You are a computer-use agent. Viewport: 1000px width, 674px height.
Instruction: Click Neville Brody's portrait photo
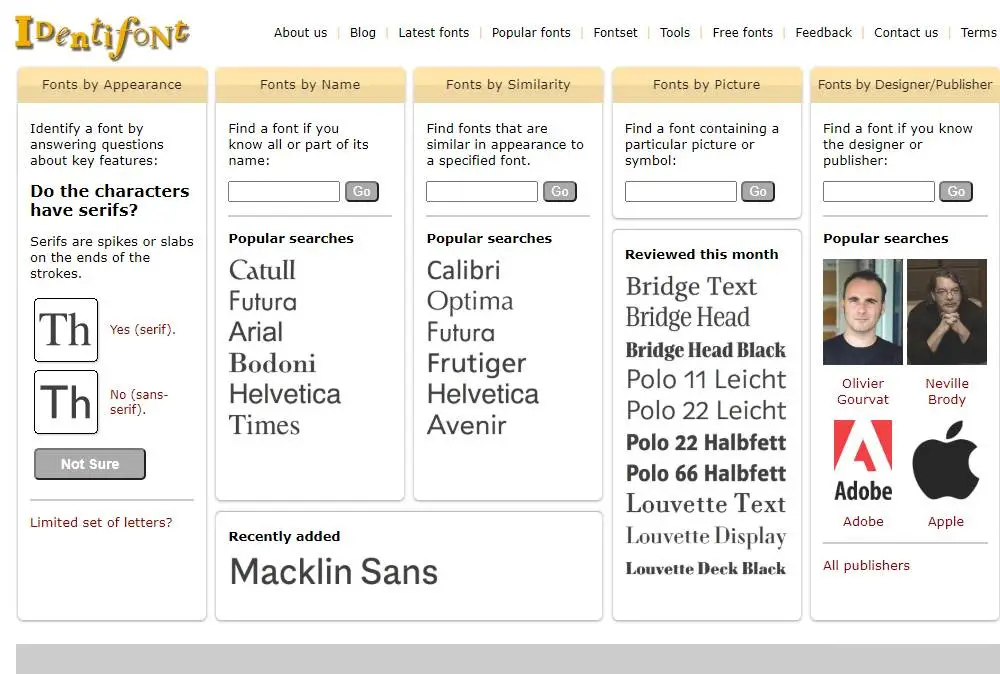tap(946, 312)
